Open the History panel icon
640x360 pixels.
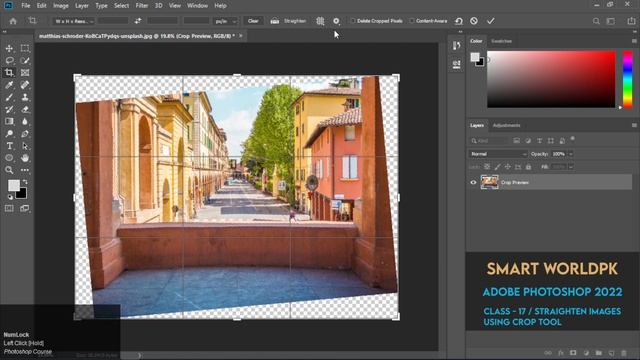click(456, 45)
